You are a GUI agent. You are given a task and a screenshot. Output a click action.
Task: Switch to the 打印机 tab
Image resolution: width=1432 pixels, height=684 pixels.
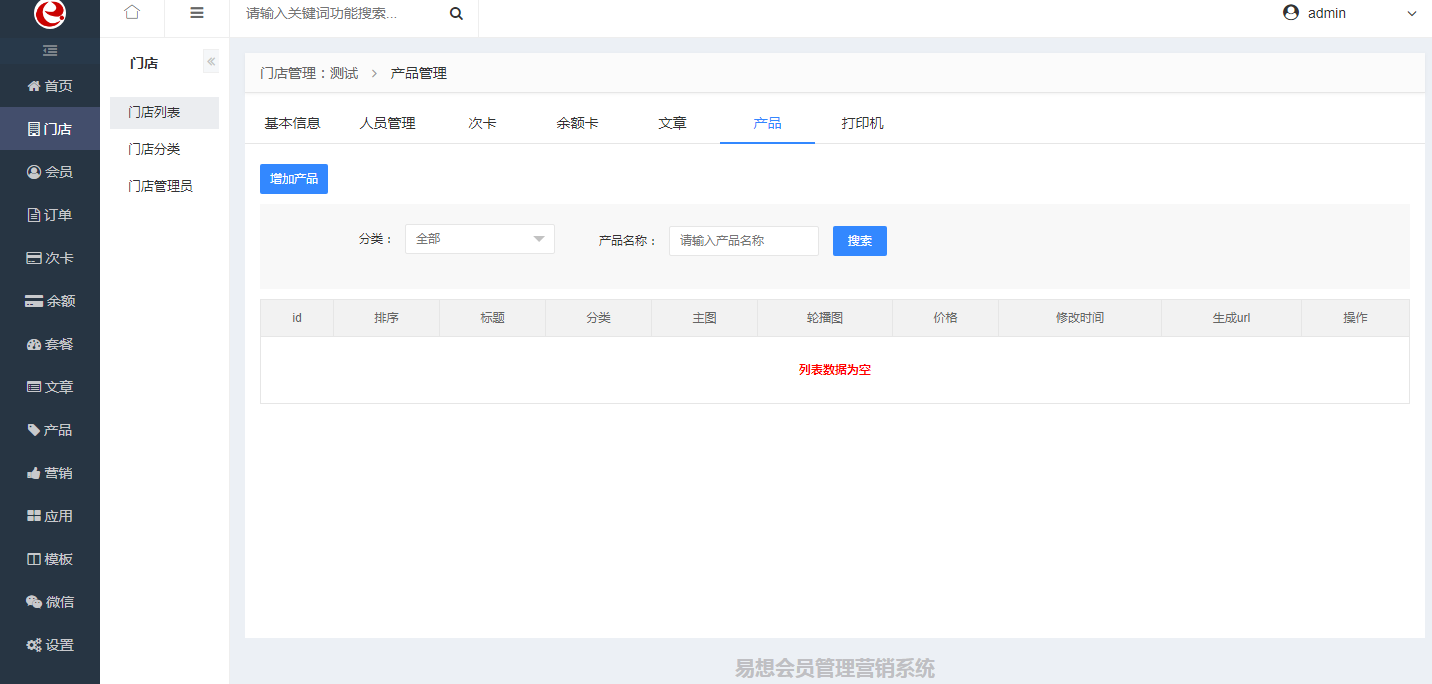[862, 123]
